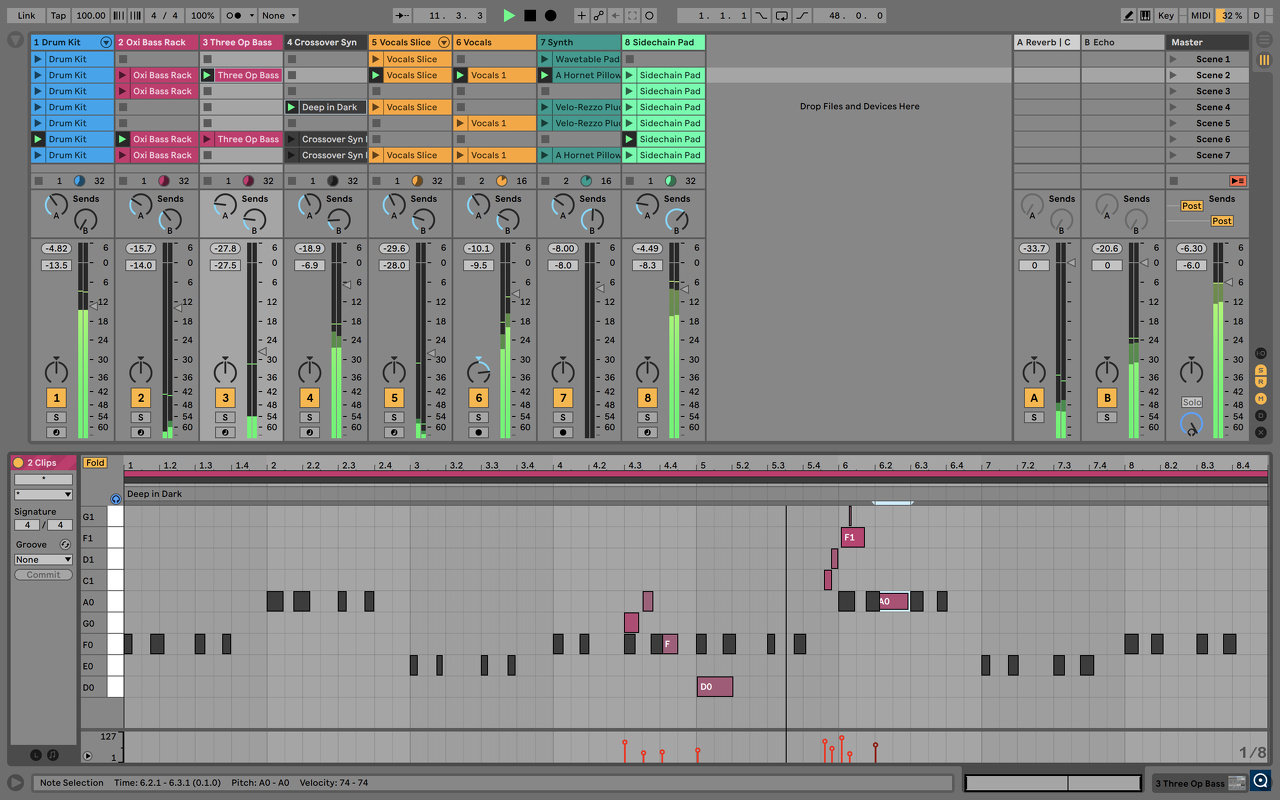The image size is (1280, 800).
Task: Click the Arrangement Record button
Action: 550,16
